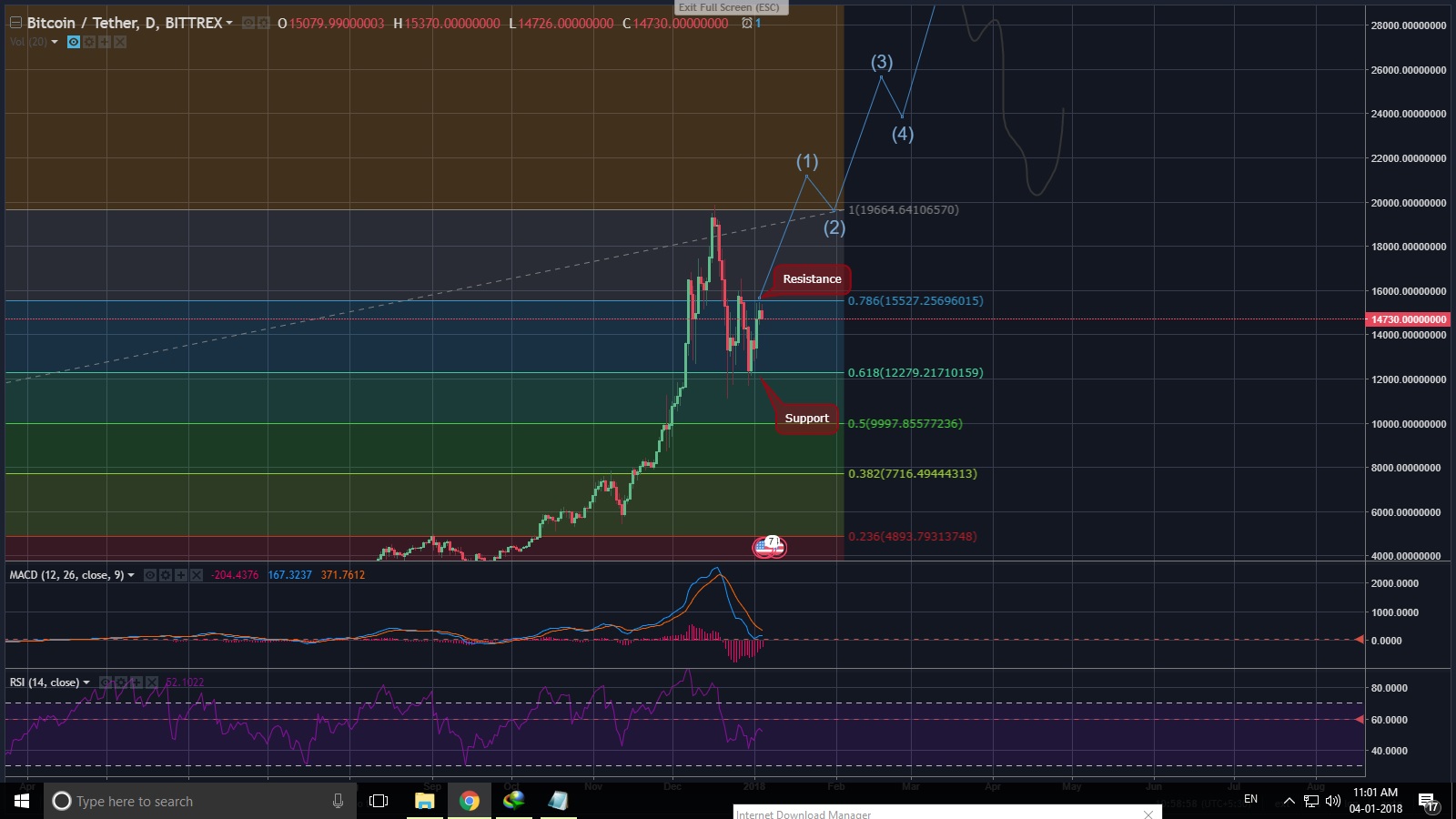Toggle MACD visibility eye icon
This screenshot has height=819, width=1456.
coord(150,575)
